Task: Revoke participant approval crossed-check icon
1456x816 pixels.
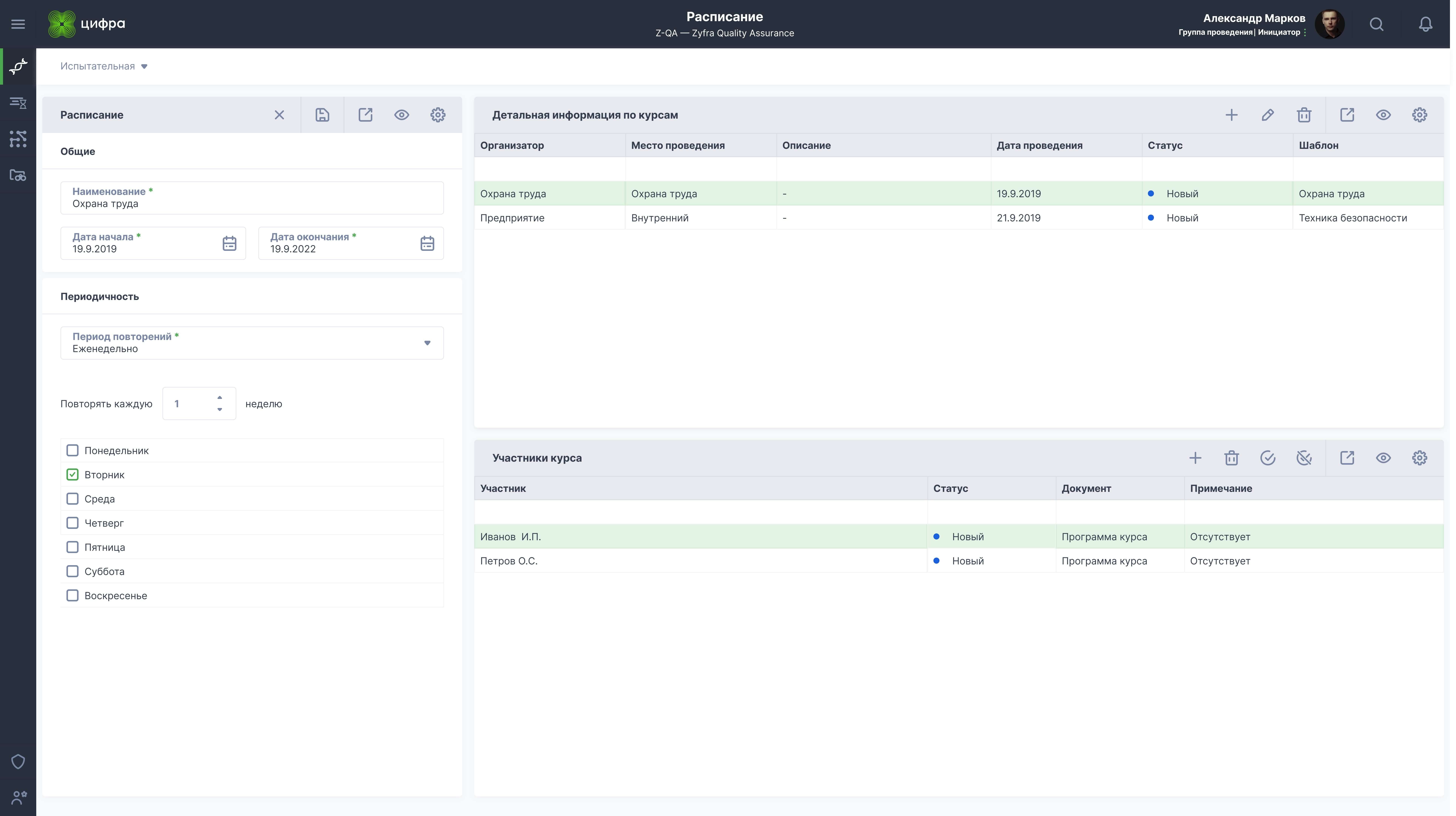Action: click(x=1304, y=458)
